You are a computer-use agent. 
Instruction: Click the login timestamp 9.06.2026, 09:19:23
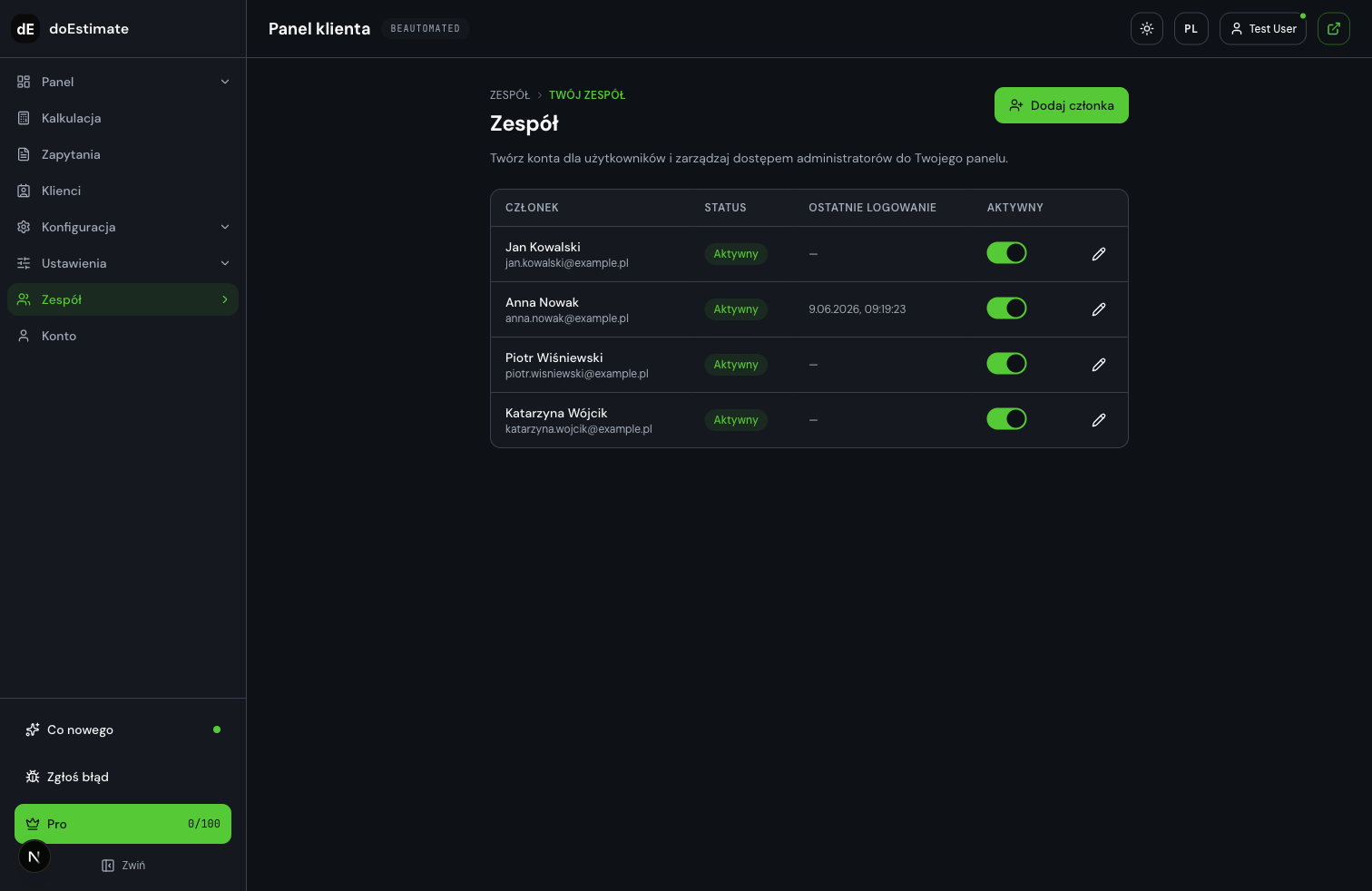(x=857, y=309)
